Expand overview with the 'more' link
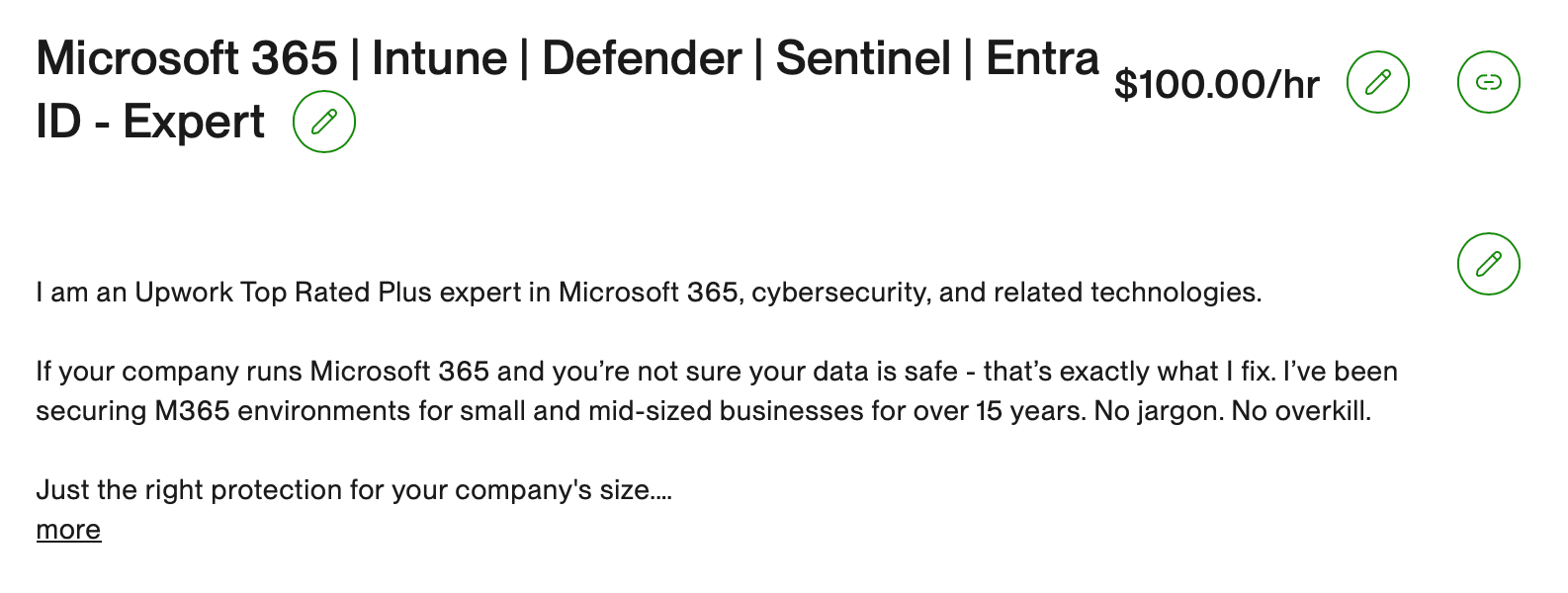Viewport: 1568px width, 593px height. (68, 530)
